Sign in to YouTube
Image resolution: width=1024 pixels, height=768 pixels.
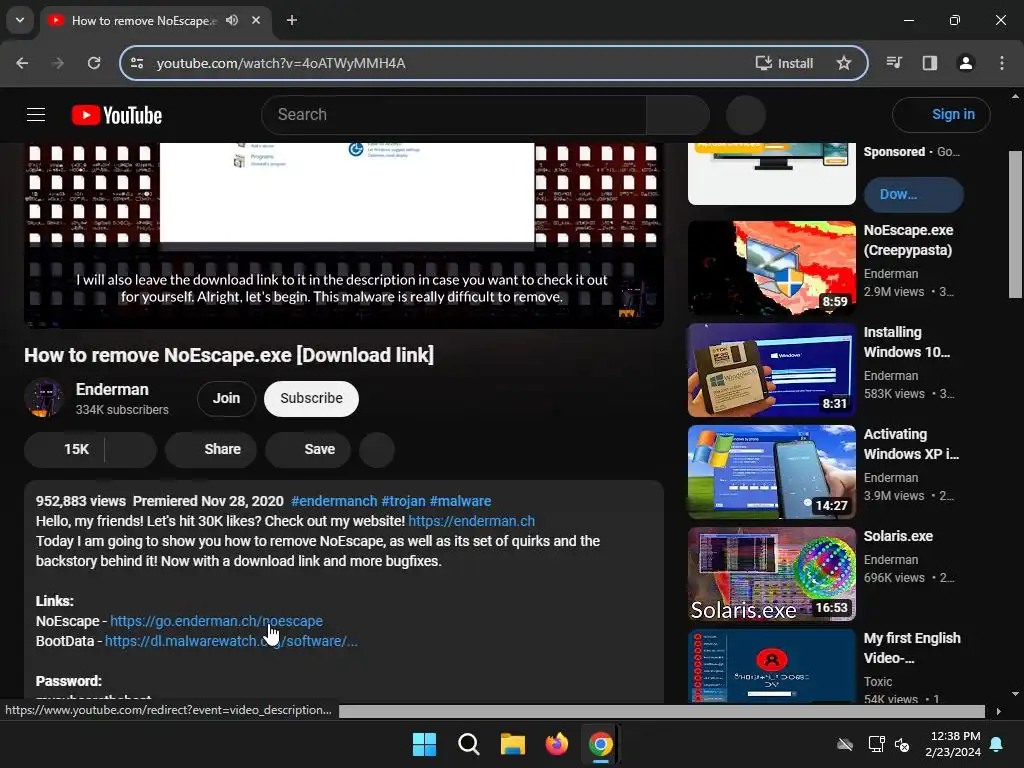[941, 115]
